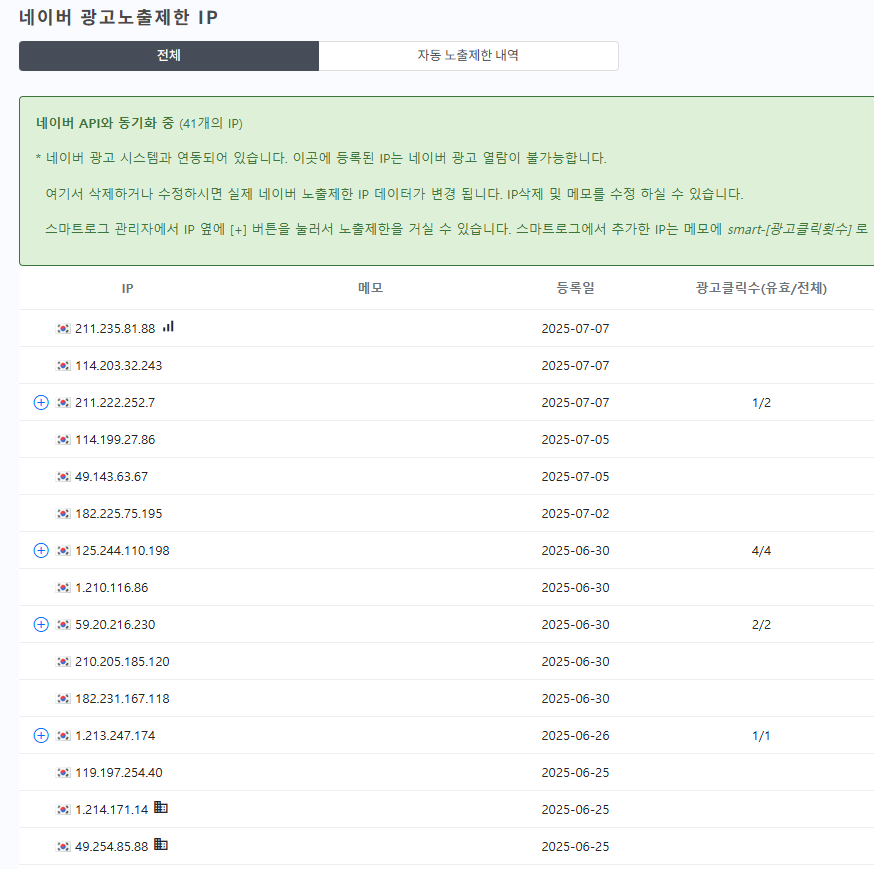Click the 4/4 click count value

pyautogui.click(x=761, y=551)
